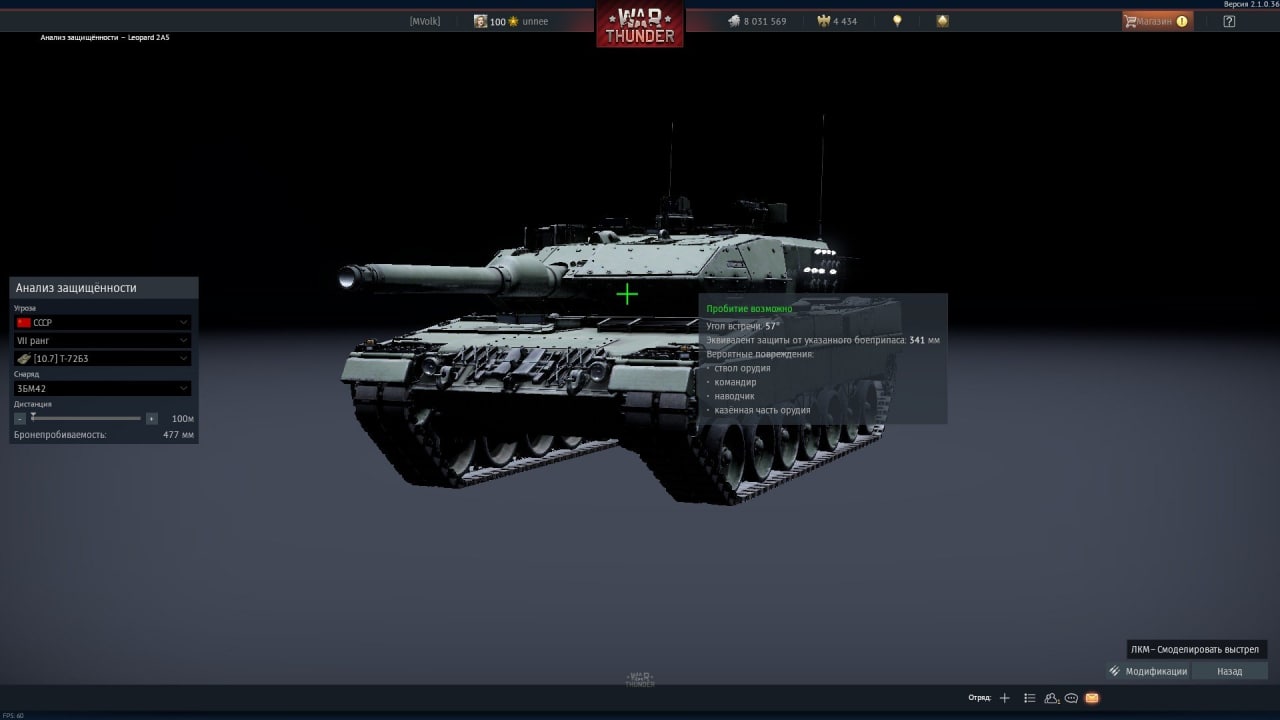Click the player avatar portrait

pos(480,21)
